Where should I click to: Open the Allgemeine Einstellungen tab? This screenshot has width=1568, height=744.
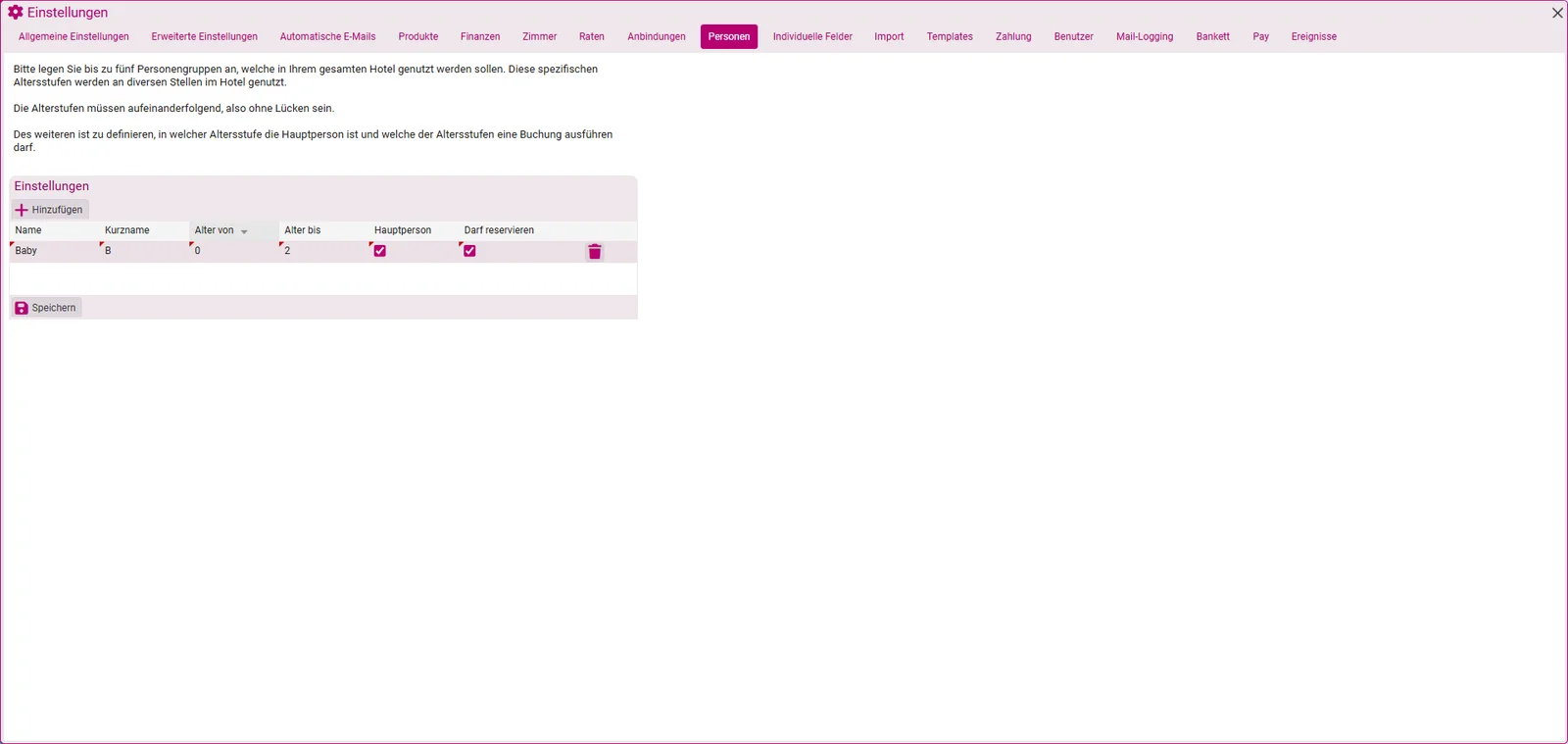tap(73, 37)
